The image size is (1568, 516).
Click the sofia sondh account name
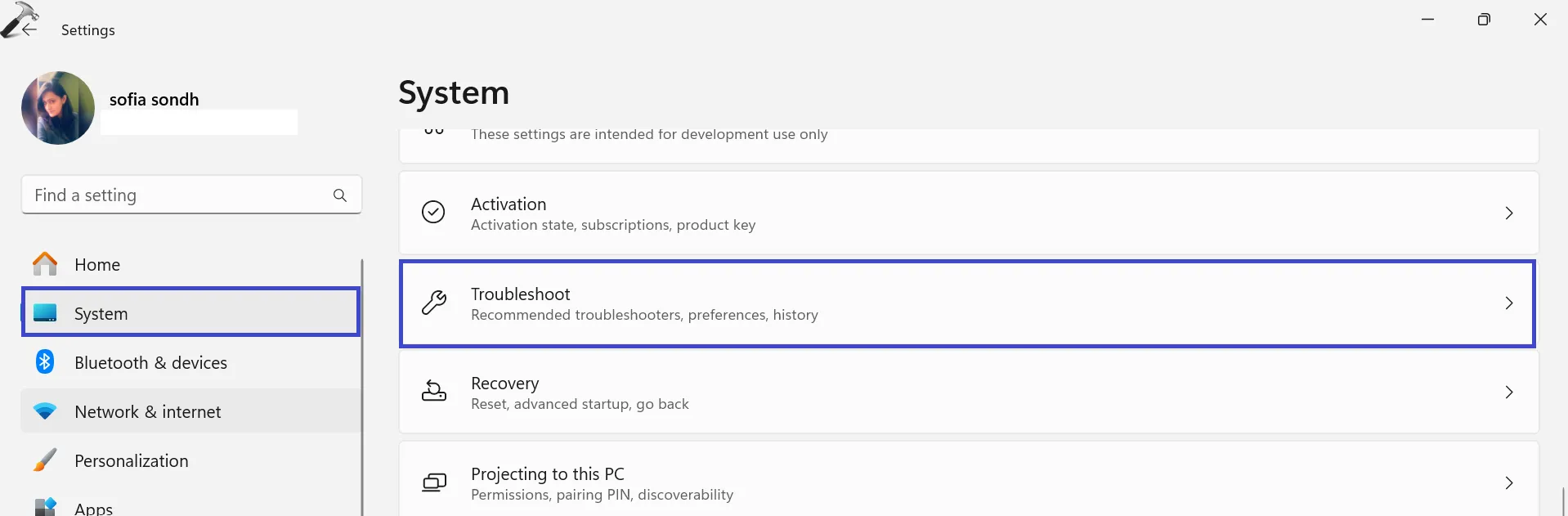click(x=155, y=100)
